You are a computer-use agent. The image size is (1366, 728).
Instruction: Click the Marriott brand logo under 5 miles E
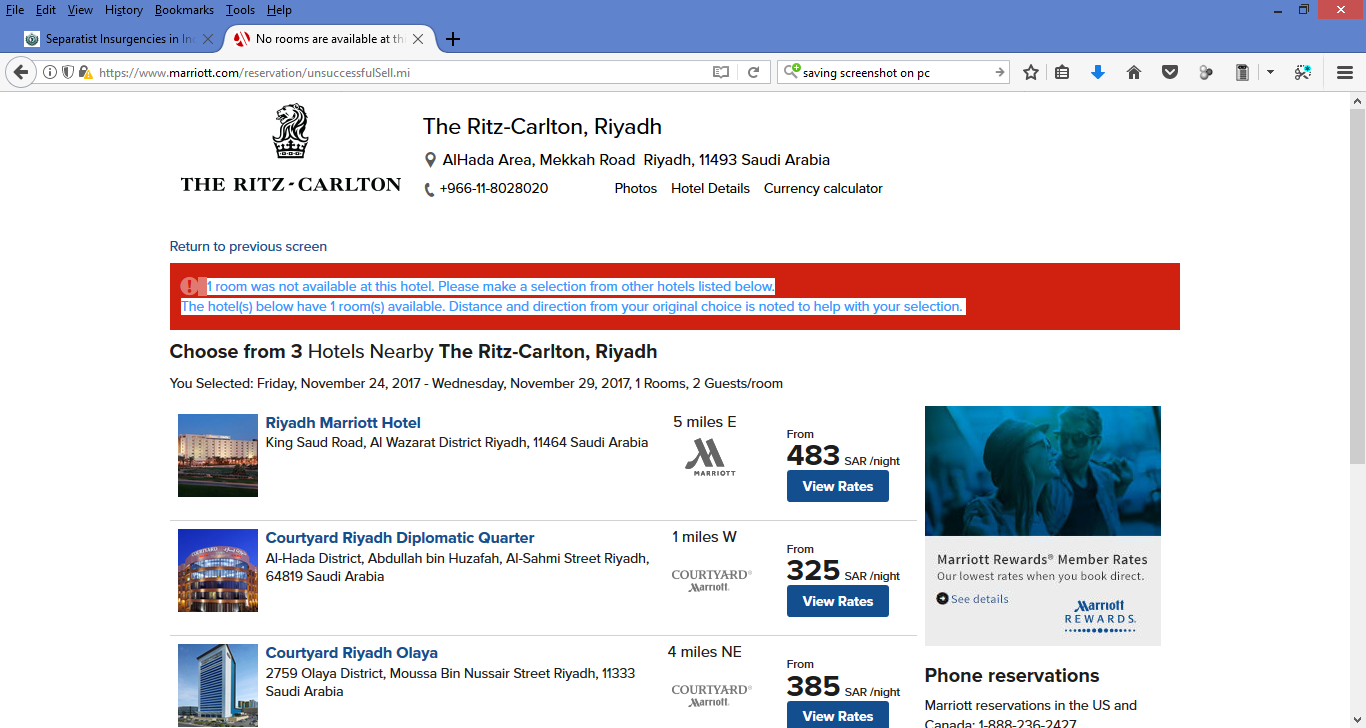(711, 457)
